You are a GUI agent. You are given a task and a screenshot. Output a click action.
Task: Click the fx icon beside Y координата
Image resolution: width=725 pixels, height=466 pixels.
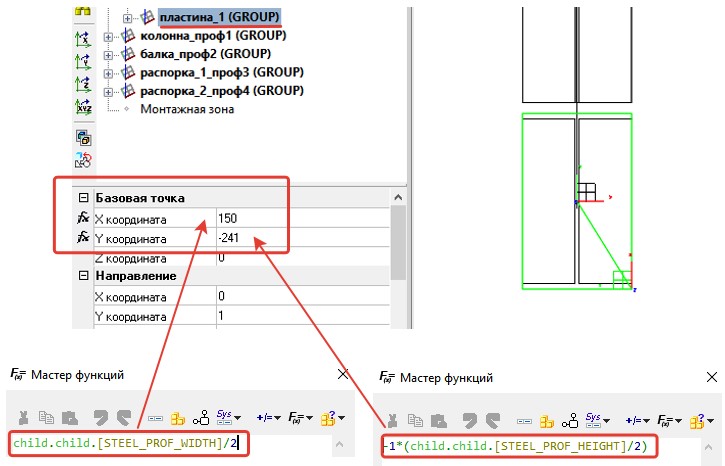tap(83, 238)
